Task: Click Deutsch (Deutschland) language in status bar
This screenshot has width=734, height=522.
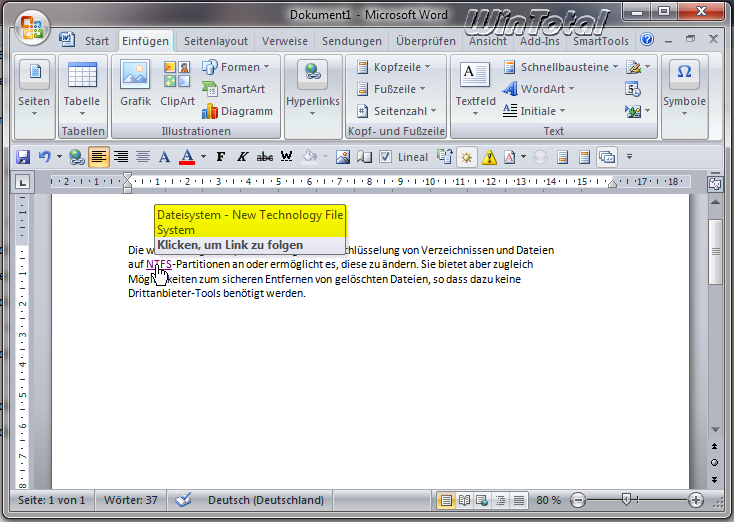Action: pyautogui.click(x=265, y=500)
